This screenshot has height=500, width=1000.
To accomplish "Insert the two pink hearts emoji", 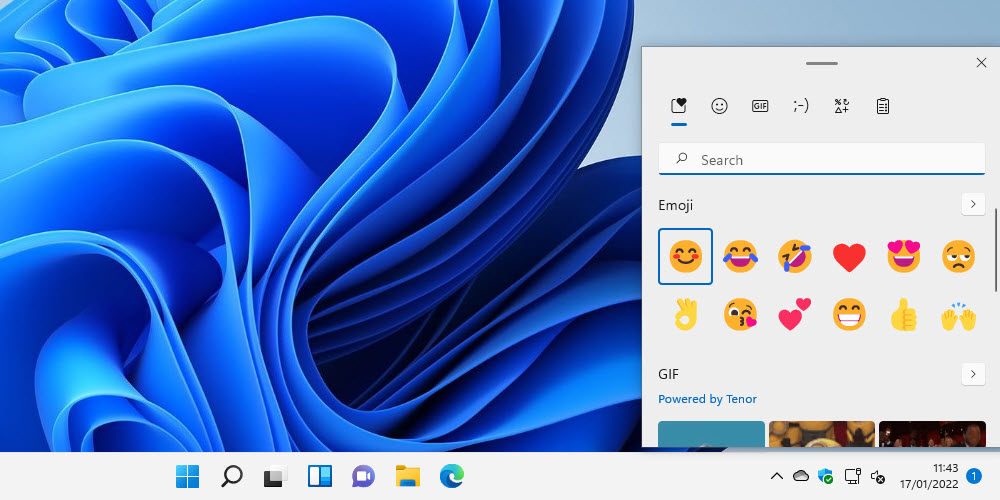I will click(x=795, y=314).
